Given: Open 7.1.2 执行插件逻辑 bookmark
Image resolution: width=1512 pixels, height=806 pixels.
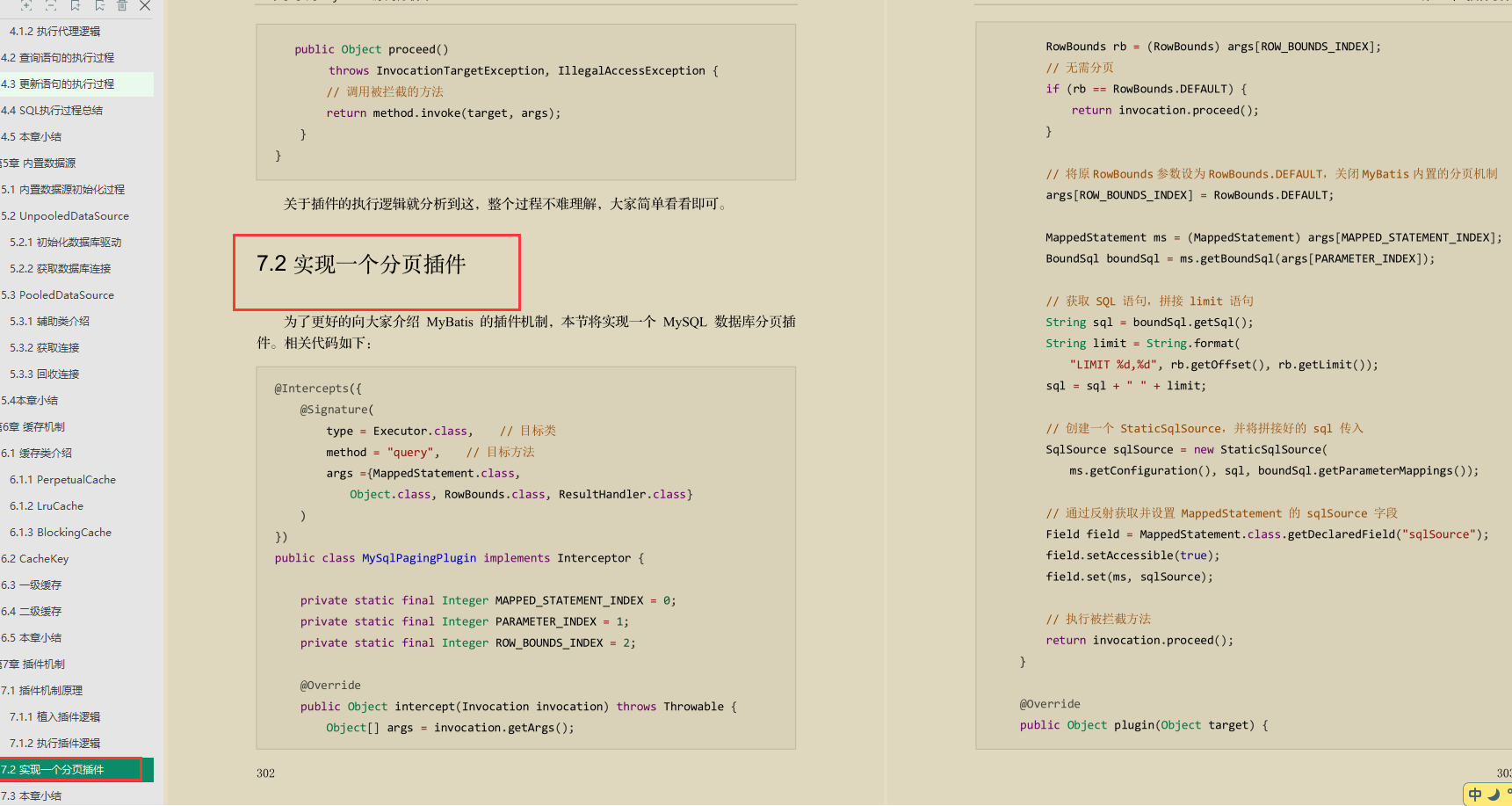Looking at the screenshot, I should (x=55, y=743).
